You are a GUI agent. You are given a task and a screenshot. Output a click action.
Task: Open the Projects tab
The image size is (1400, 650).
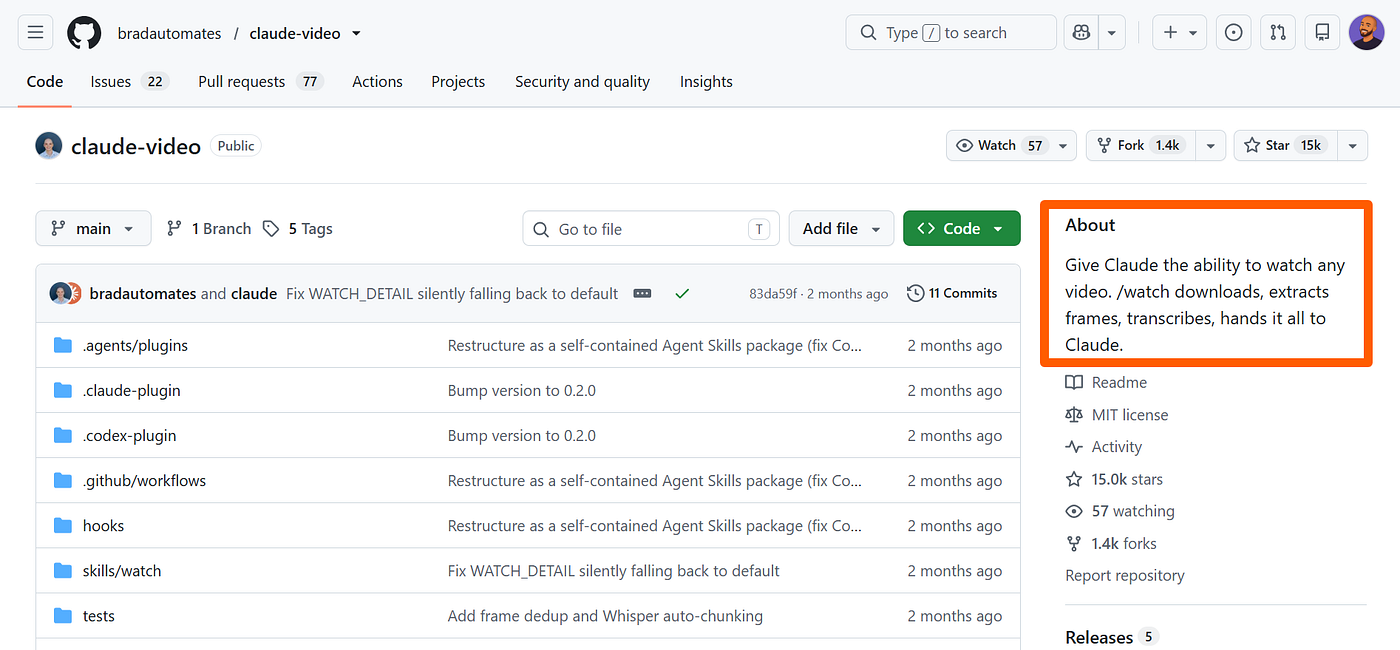(458, 82)
